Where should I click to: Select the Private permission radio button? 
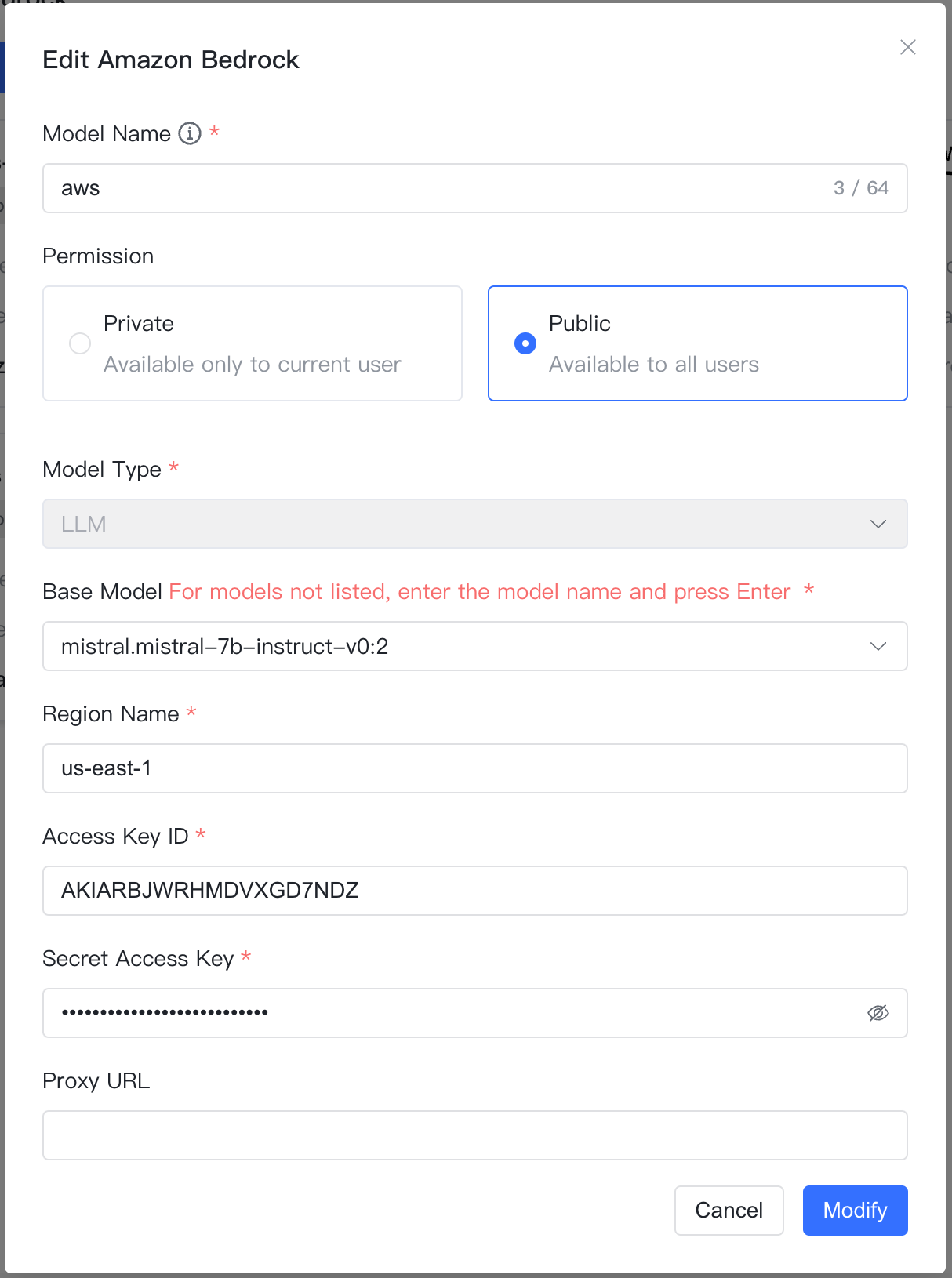(x=80, y=343)
